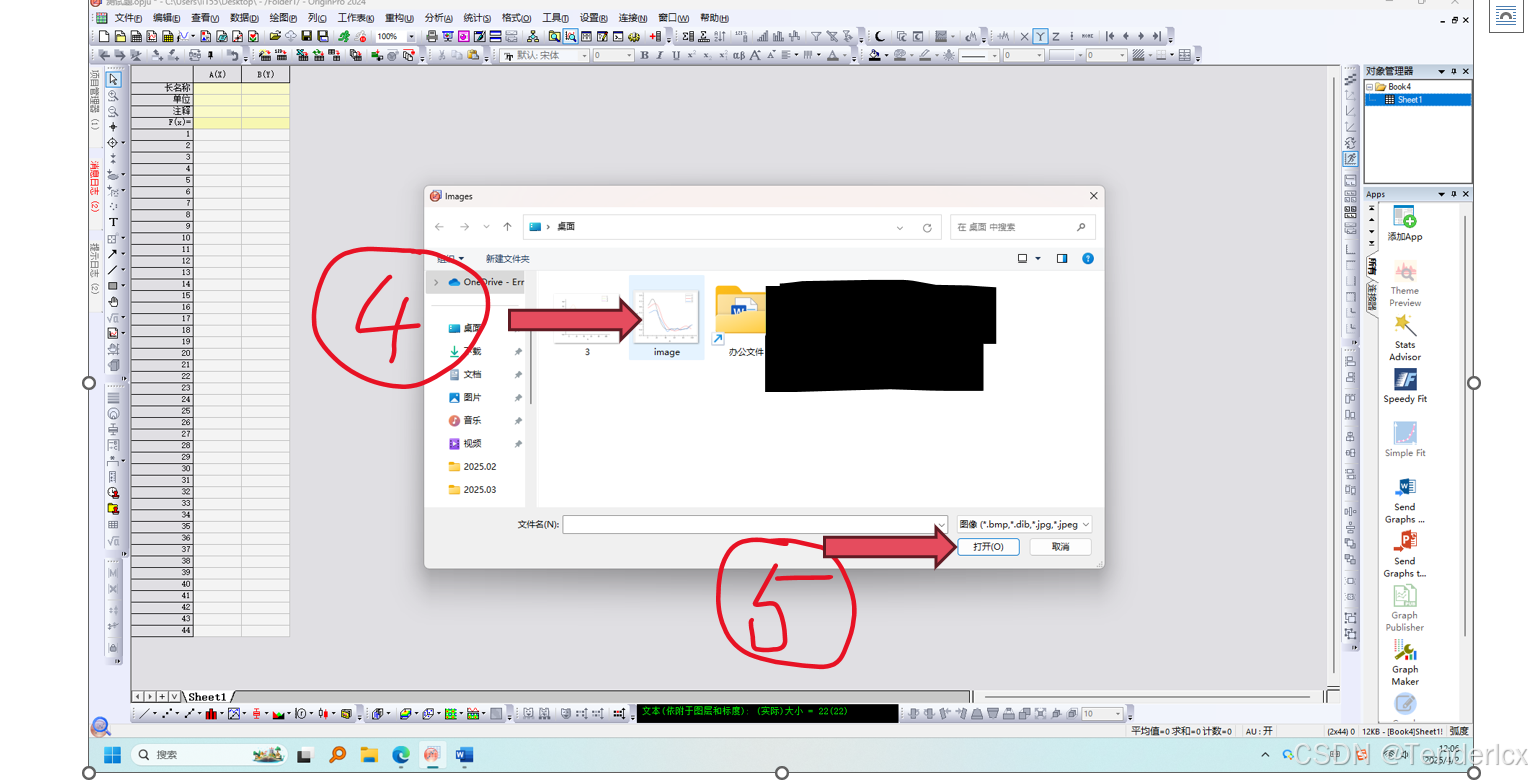This screenshot has height=781, width=1532.
Task: Open the 文件(F) menu
Action: tap(128, 18)
